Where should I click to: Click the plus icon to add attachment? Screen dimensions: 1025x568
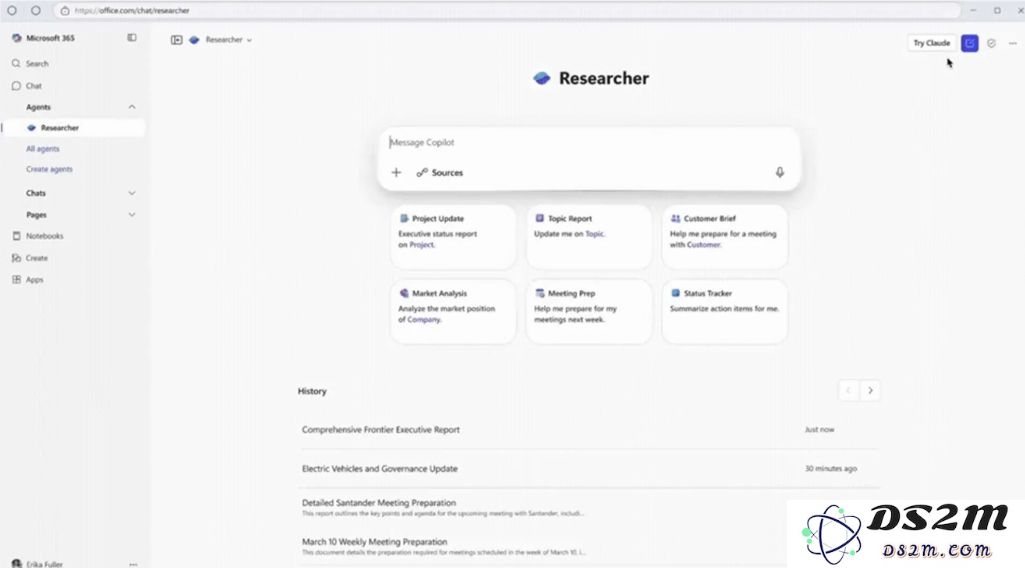tap(396, 173)
